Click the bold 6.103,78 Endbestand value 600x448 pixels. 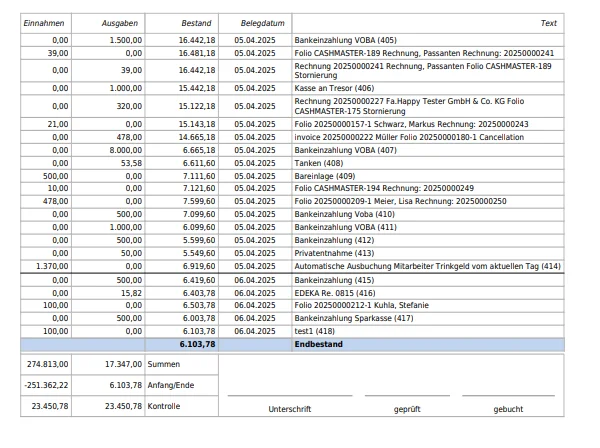coord(197,345)
